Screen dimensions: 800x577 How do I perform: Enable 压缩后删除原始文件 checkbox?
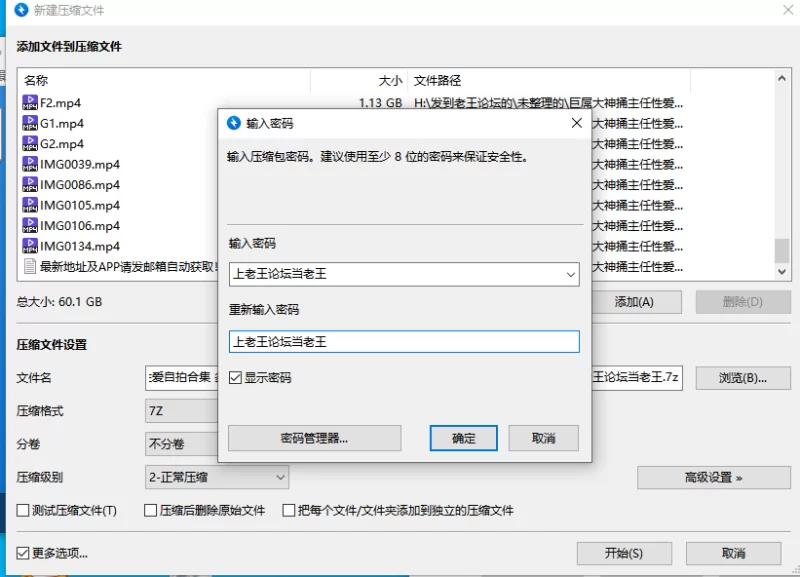[150, 510]
